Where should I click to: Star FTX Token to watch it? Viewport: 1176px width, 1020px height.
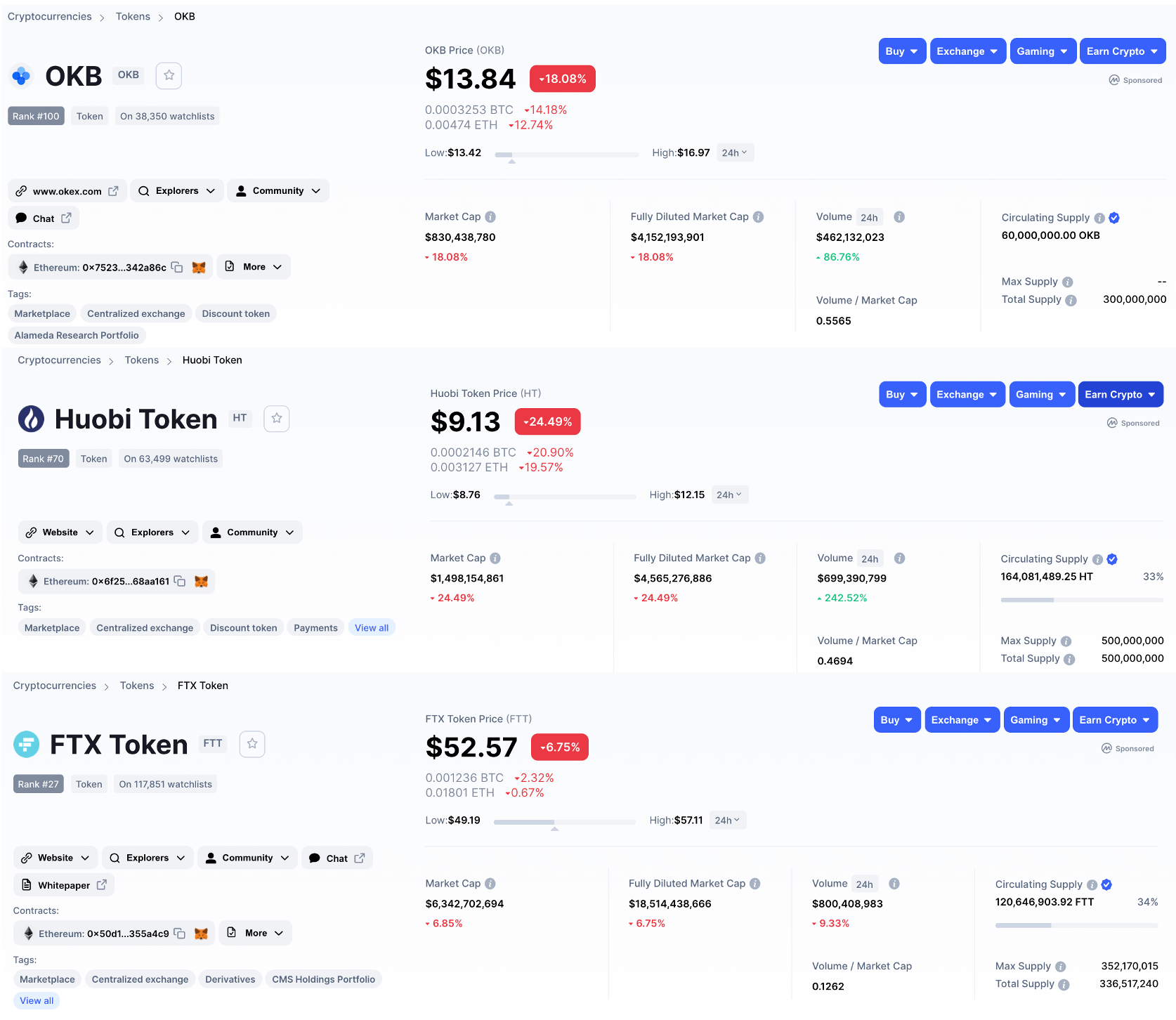(x=251, y=743)
